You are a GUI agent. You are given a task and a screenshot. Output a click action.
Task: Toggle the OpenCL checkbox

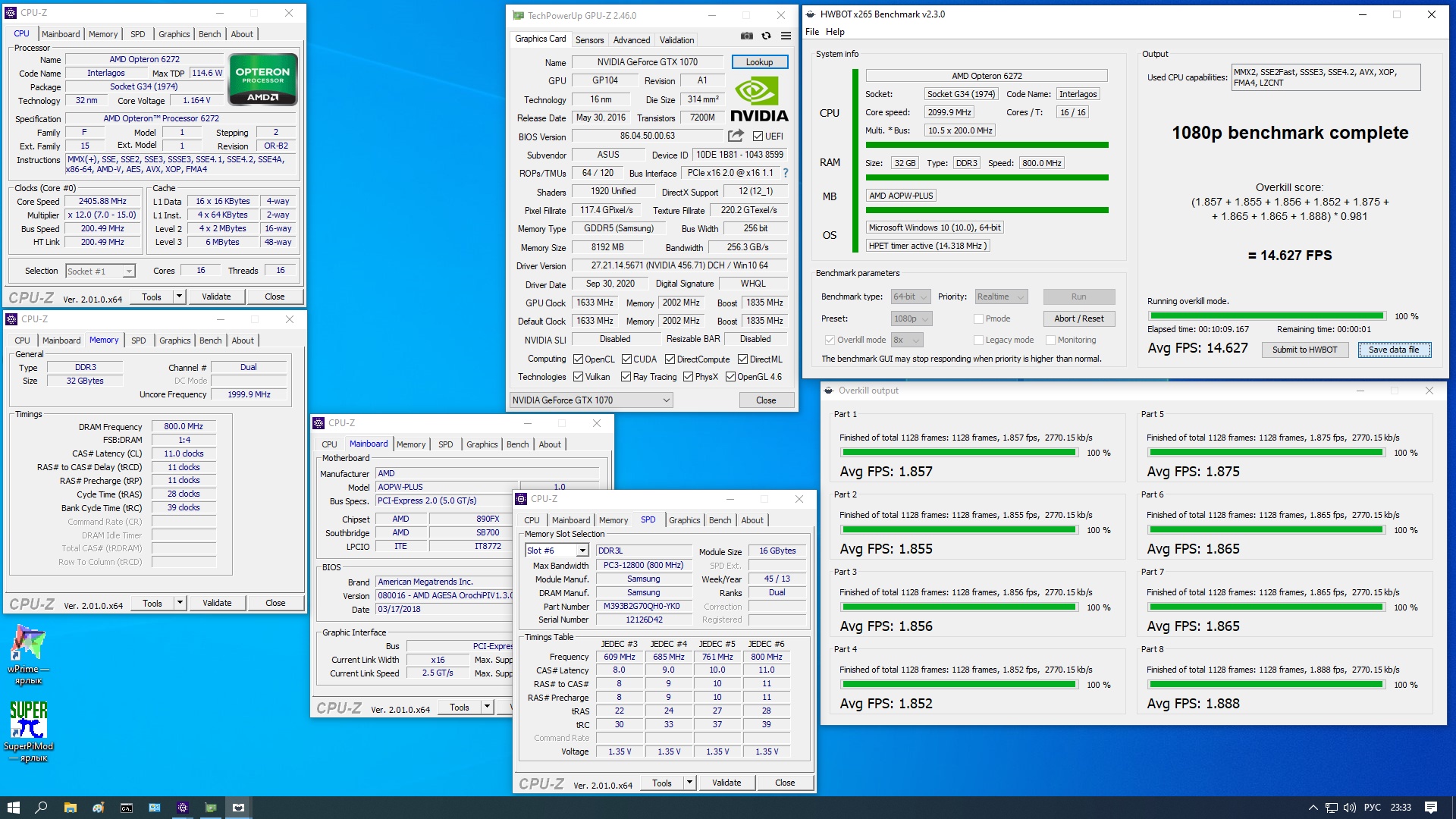click(x=578, y=359)
